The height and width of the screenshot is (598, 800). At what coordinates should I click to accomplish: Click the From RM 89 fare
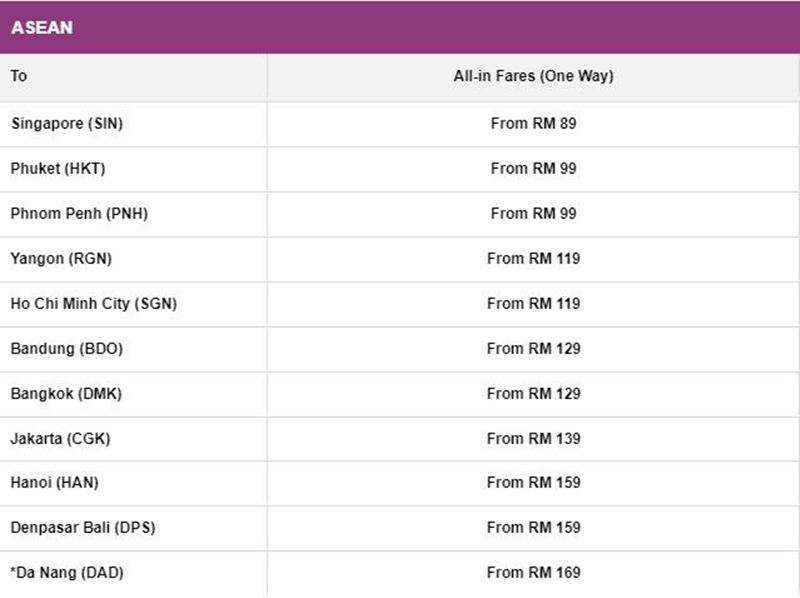533,123
